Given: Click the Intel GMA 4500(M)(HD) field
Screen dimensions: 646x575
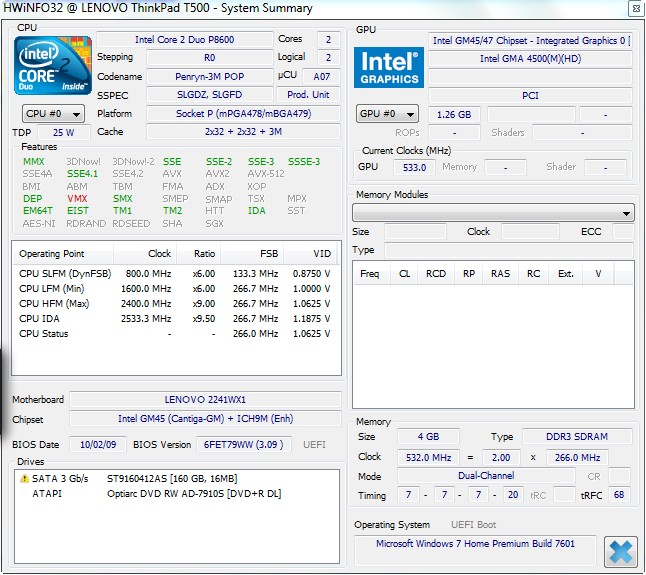Looking at the screenshot, I should pyautogui.click(x=530, y=58).
